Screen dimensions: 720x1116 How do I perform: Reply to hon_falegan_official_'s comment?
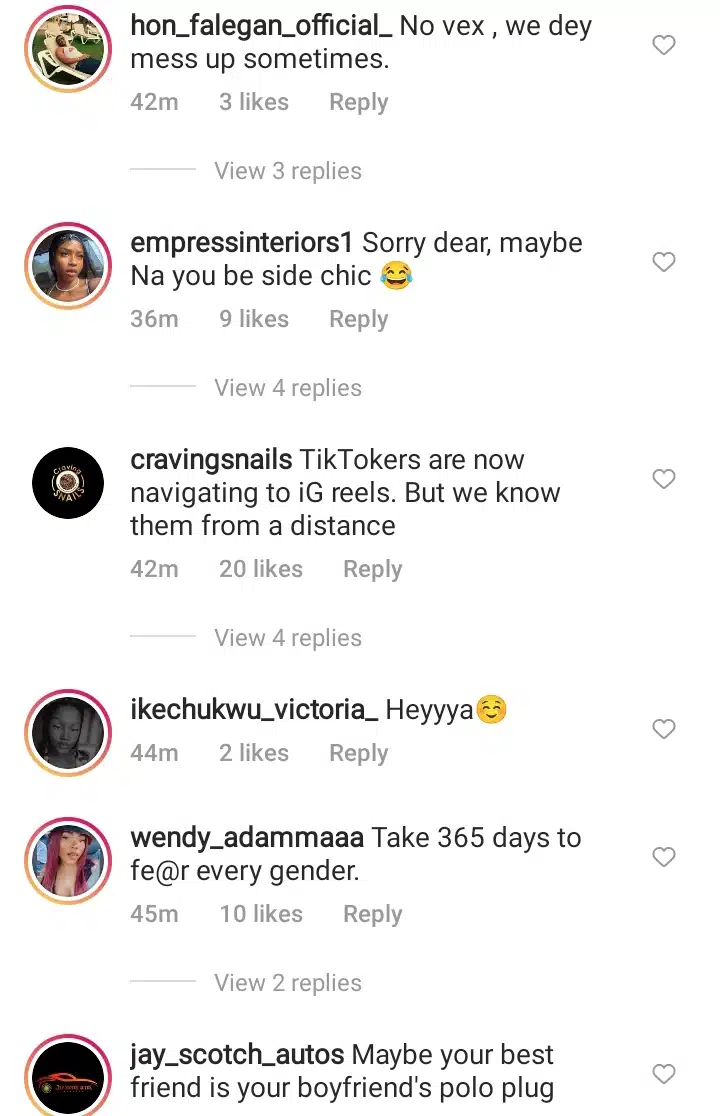[358, 102]
